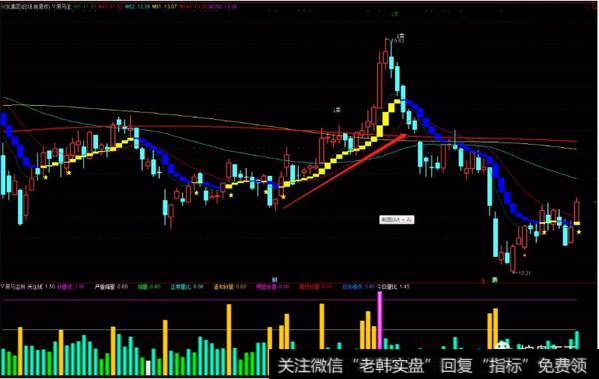Select the 今日量比 1.45 legend label
Image resolution: width=599 pixels, height=379 pixels.
(x=393, y=286)
